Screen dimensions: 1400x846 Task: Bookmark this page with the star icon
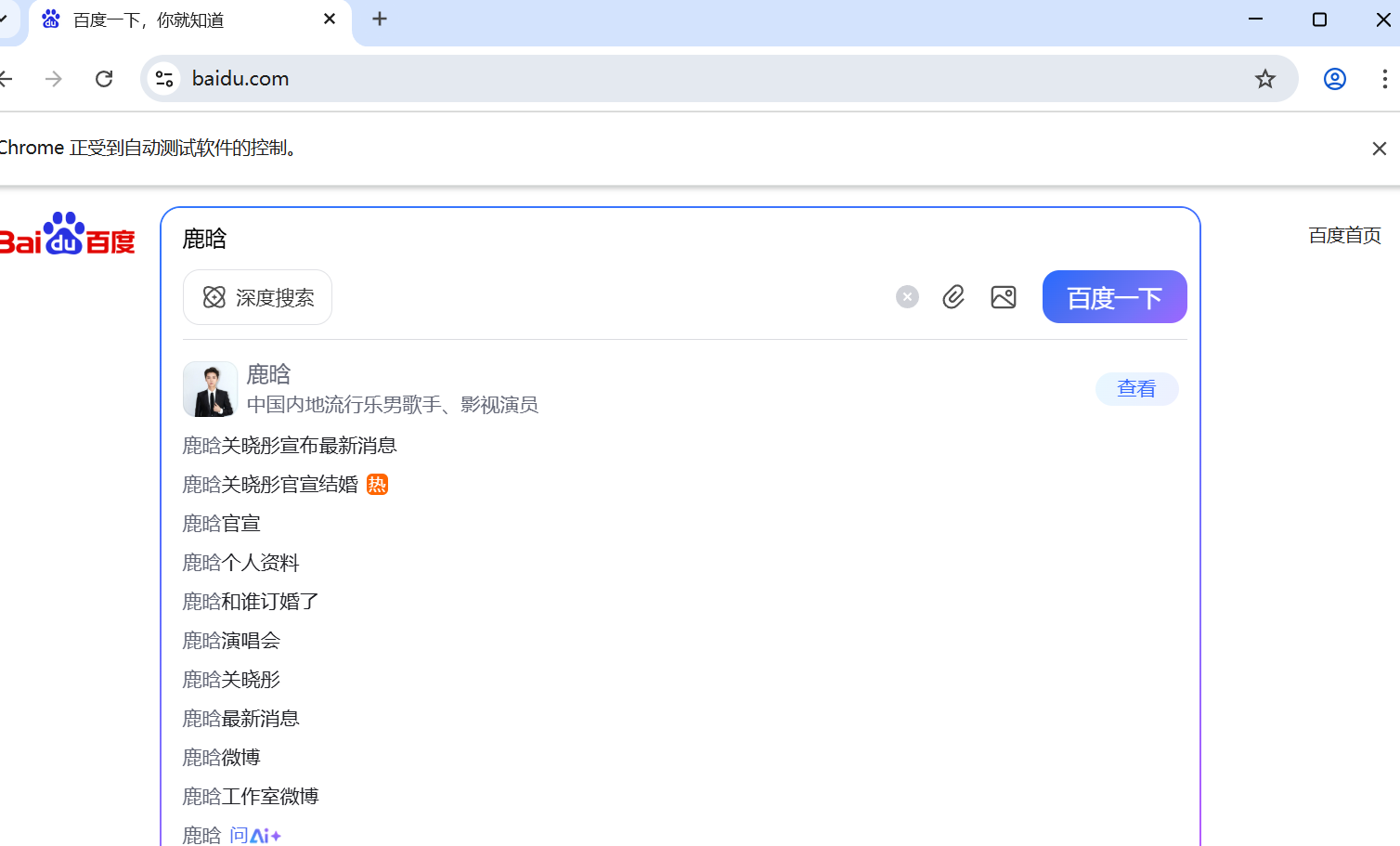(x=1265, y=79)
